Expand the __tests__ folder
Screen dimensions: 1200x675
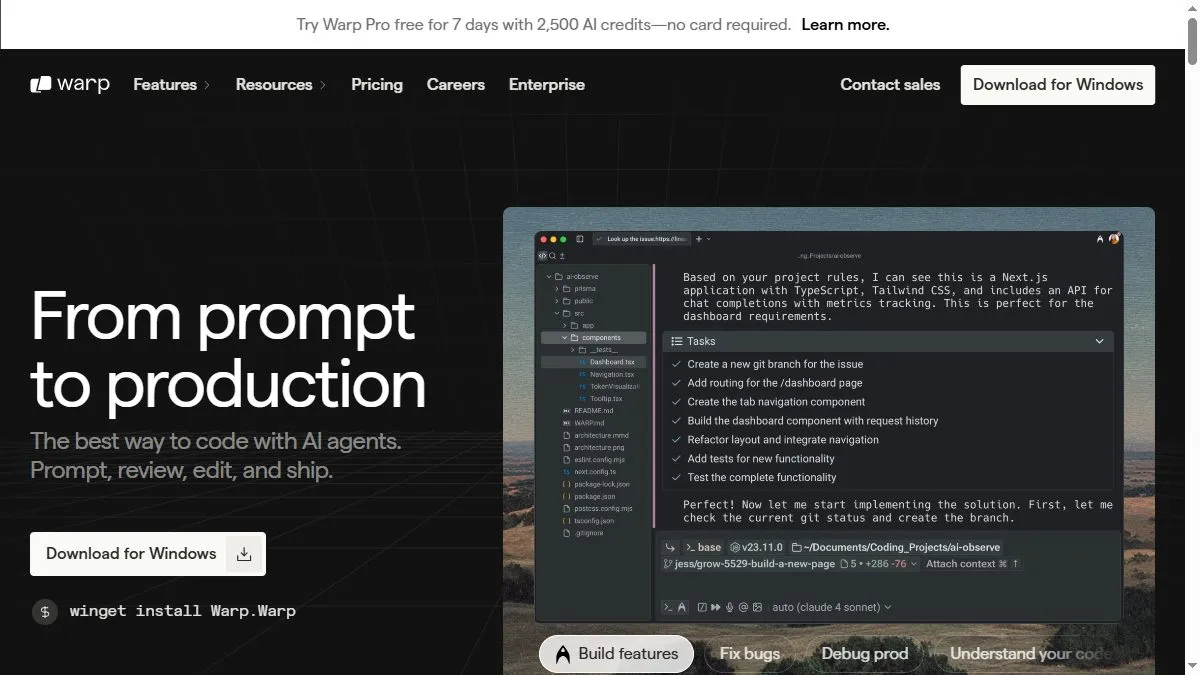573,350
